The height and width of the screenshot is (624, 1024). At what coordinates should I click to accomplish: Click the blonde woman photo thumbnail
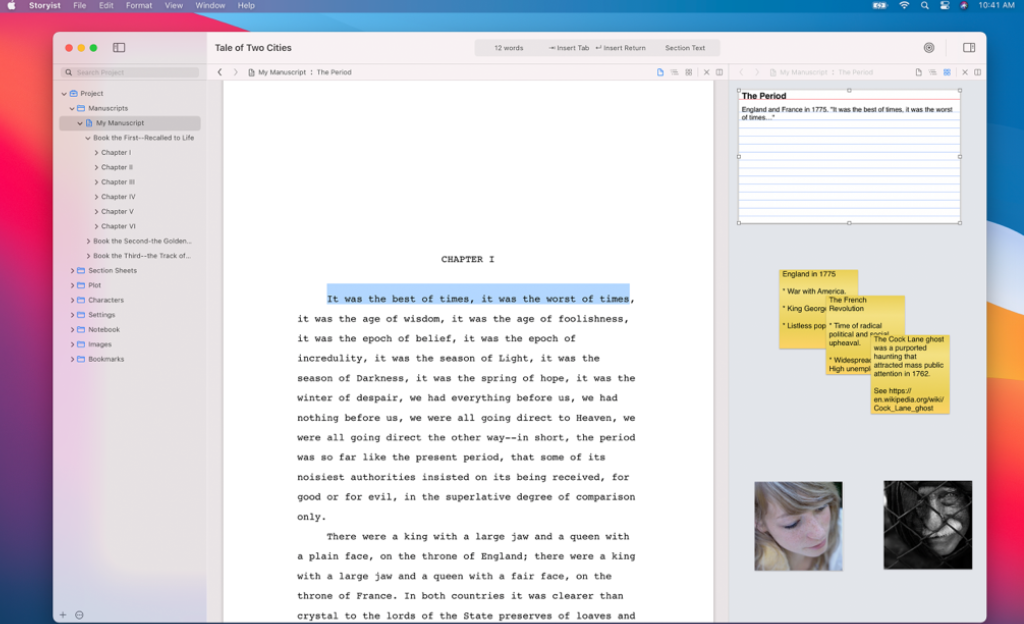click(x=798, y=524)
